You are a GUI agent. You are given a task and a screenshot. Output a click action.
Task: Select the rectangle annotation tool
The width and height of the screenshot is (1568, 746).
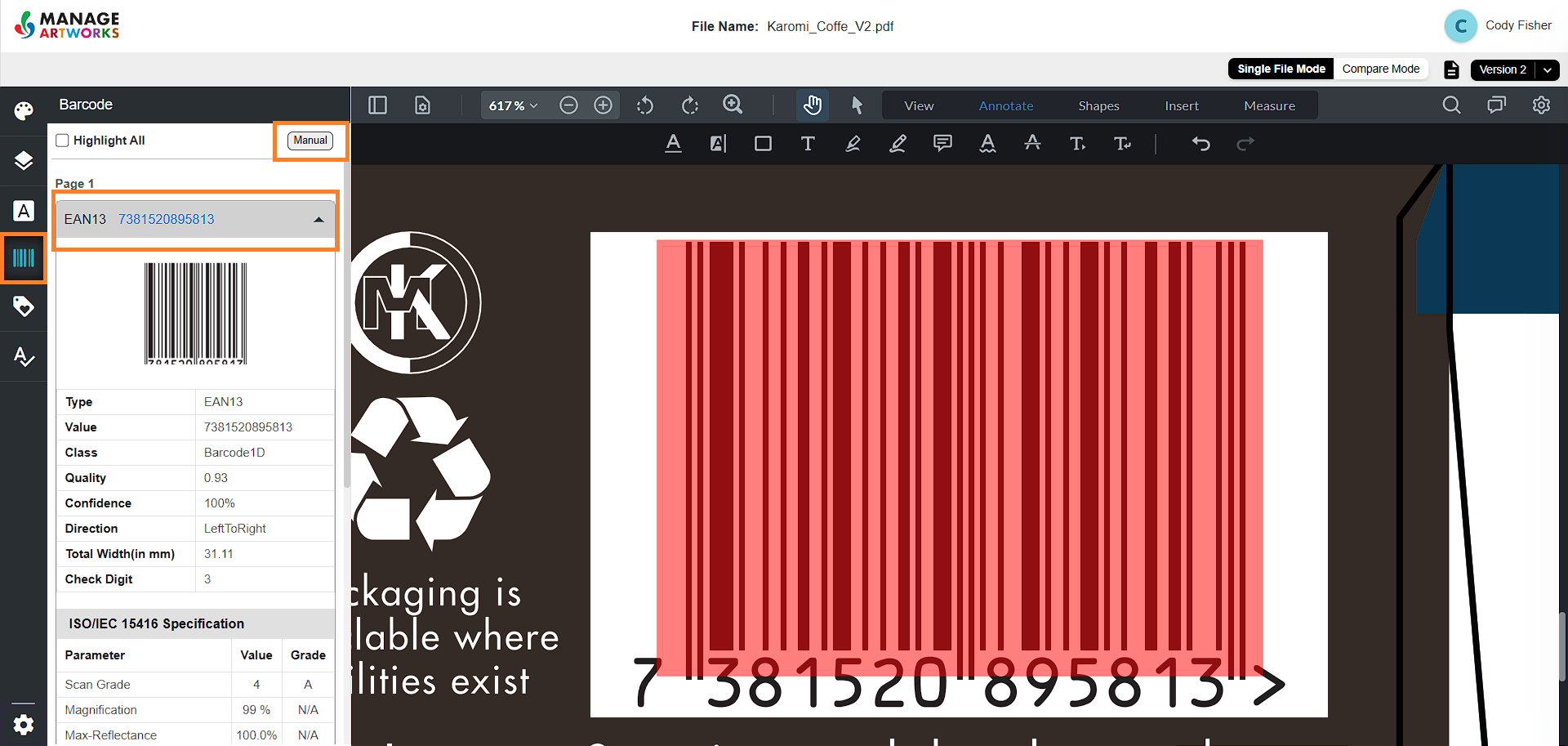tap(763, 144)
